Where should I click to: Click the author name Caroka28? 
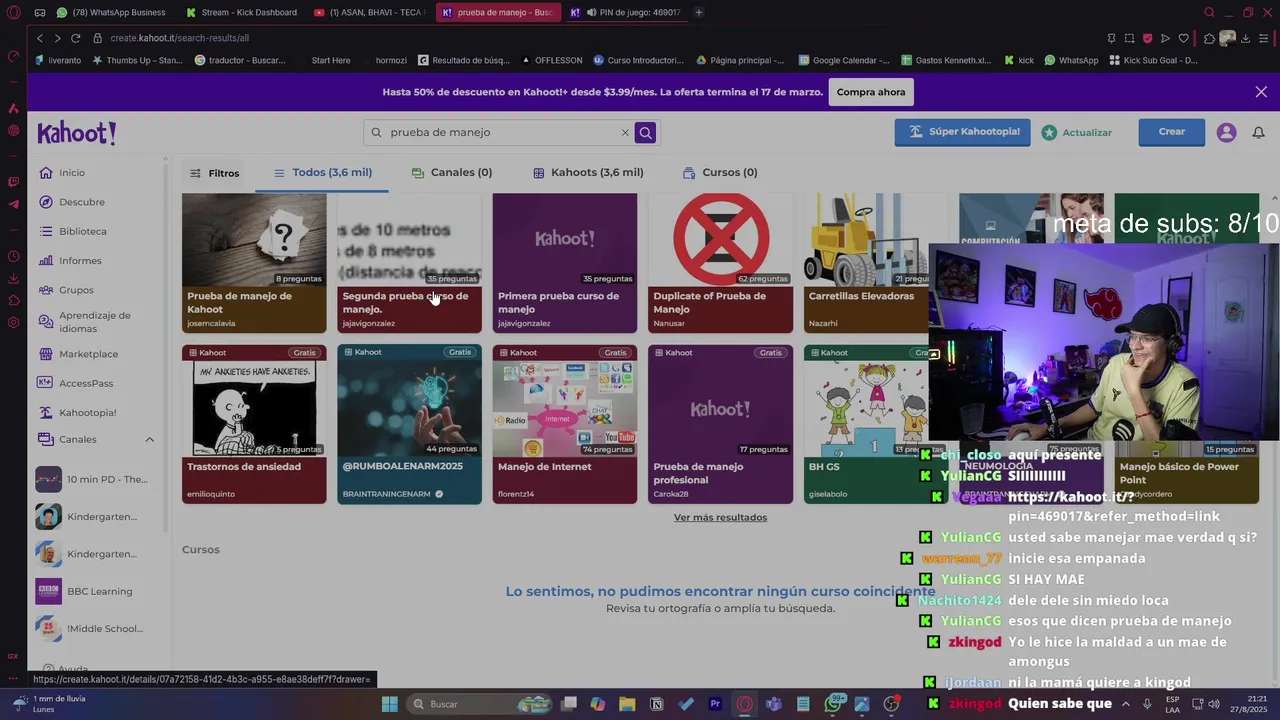671,494
